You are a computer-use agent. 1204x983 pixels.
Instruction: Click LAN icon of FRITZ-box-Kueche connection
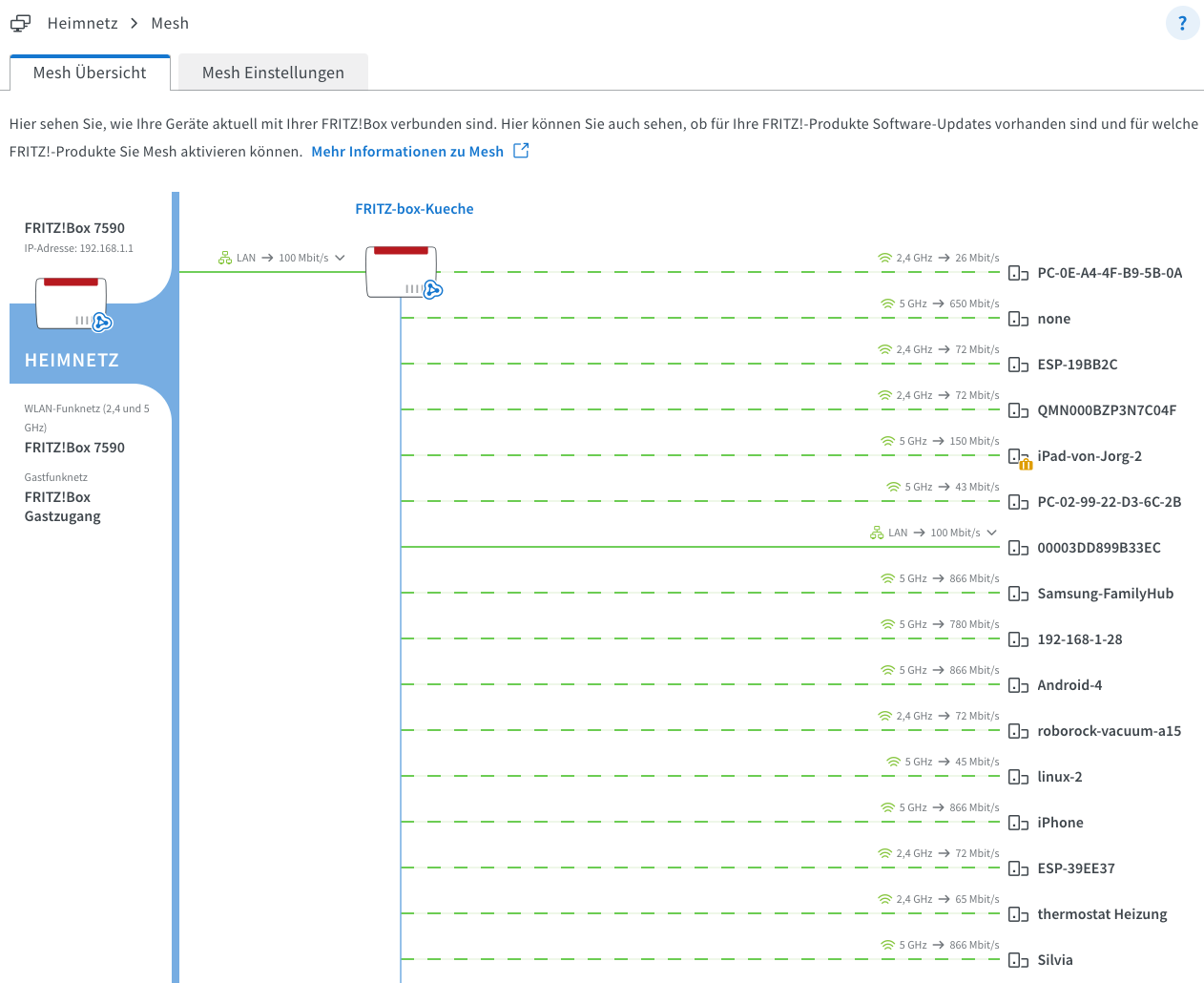(225, 258)
